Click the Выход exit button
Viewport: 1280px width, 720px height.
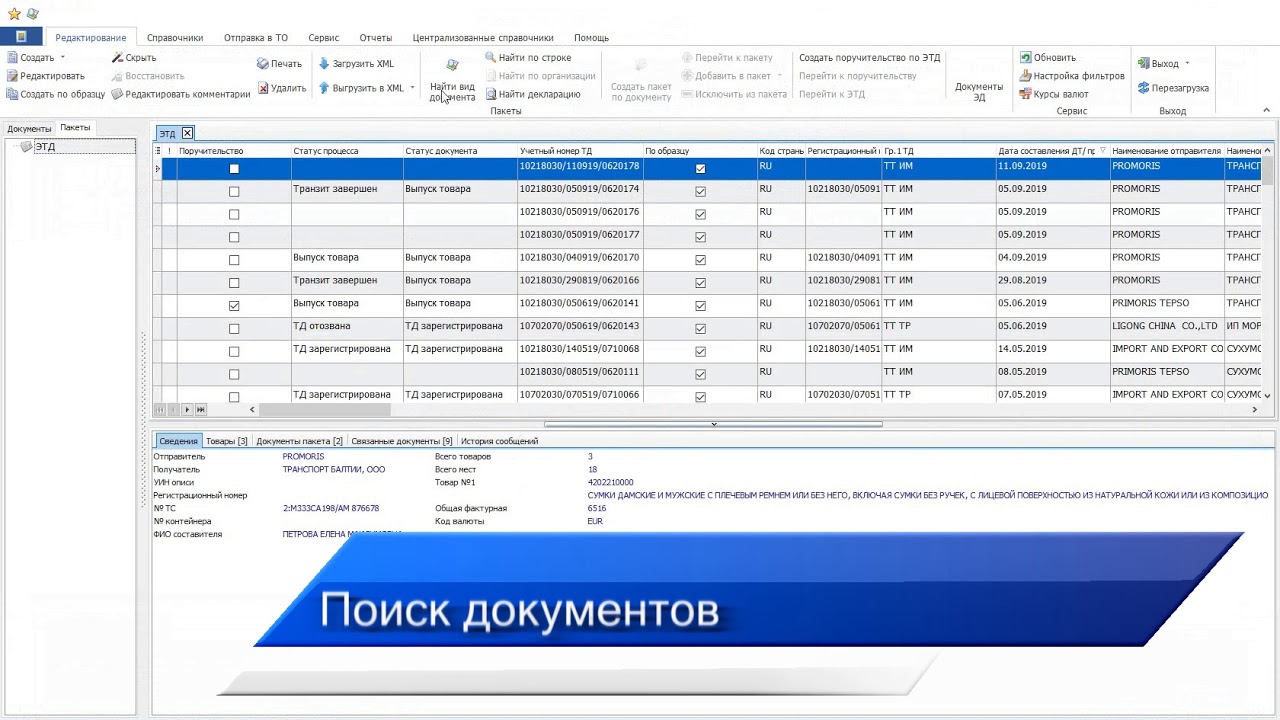point(1158,64)
